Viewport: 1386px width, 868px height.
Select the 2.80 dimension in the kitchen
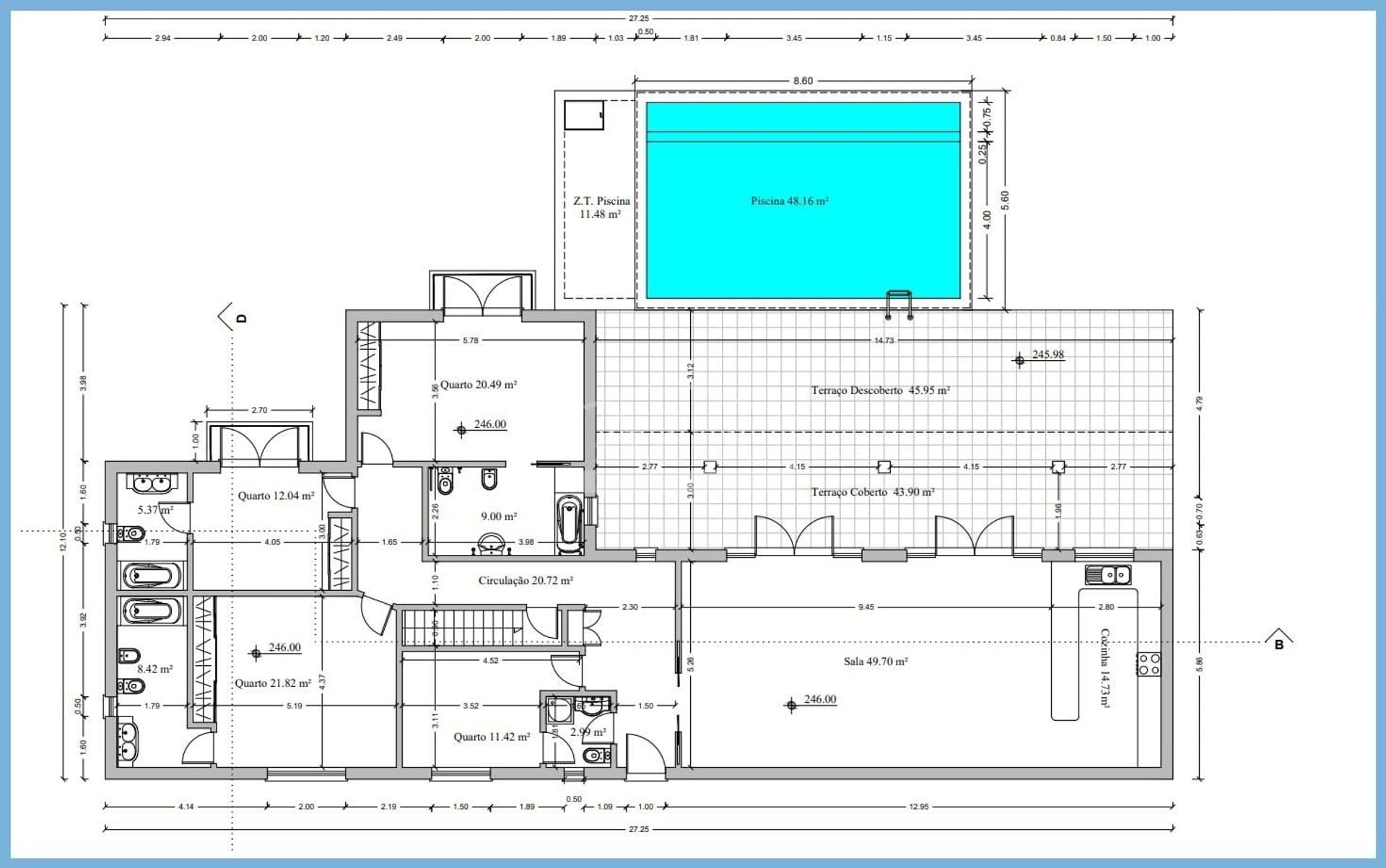coord(1106,607)
